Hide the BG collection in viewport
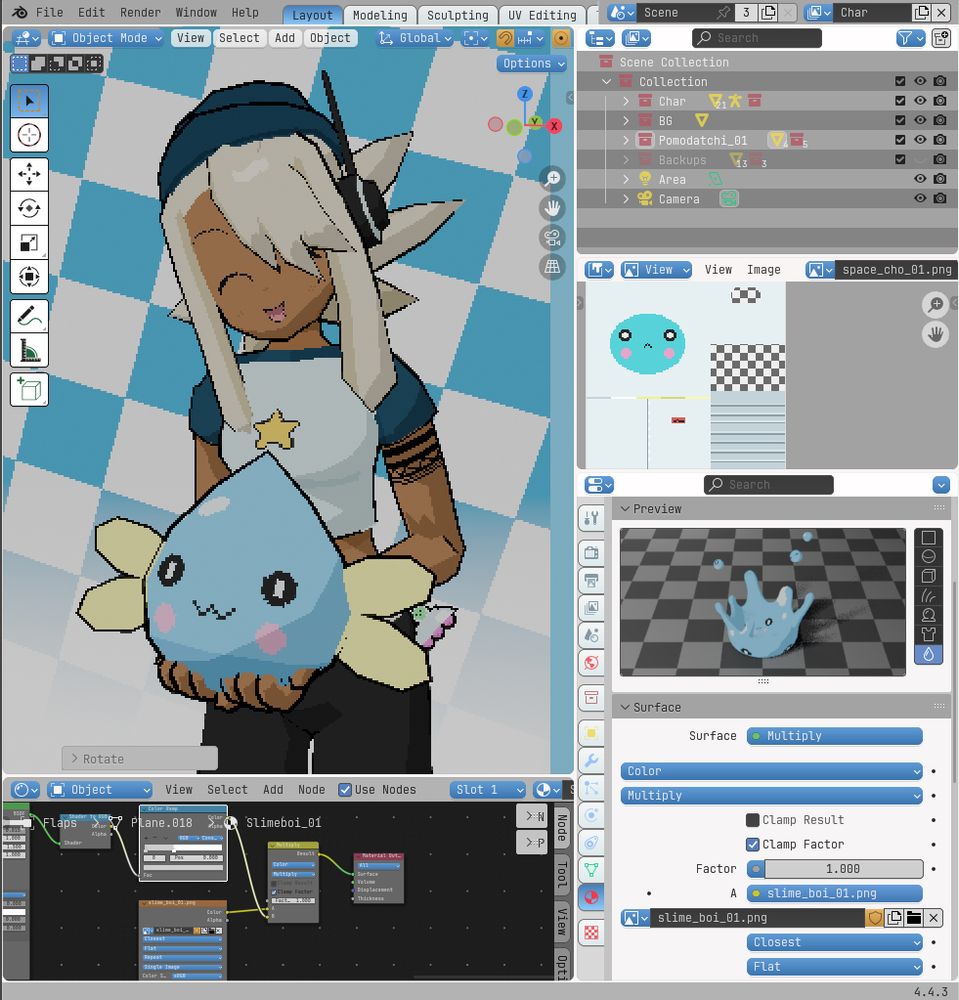The height and width of the screenshot is (1000, 959). 919,121
